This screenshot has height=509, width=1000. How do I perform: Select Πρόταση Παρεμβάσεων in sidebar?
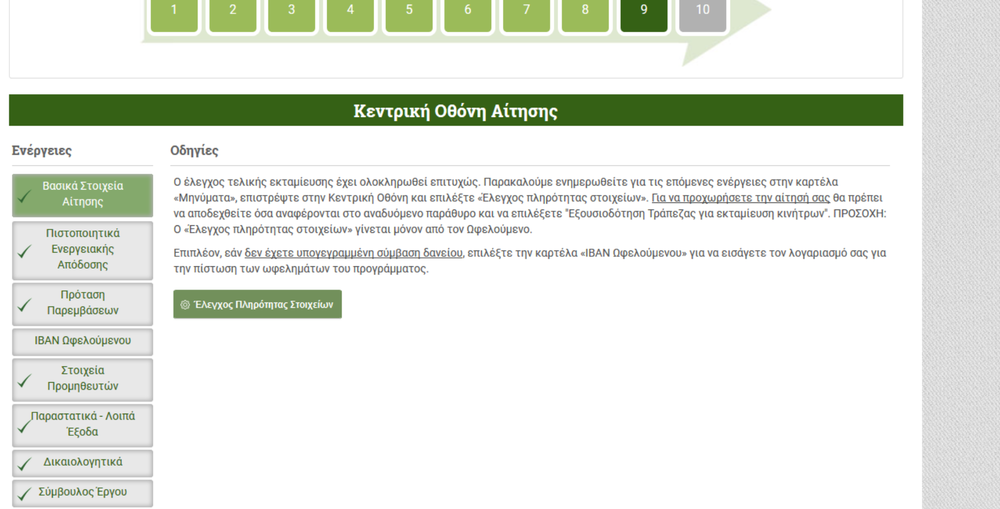click(x=82, y=303)
